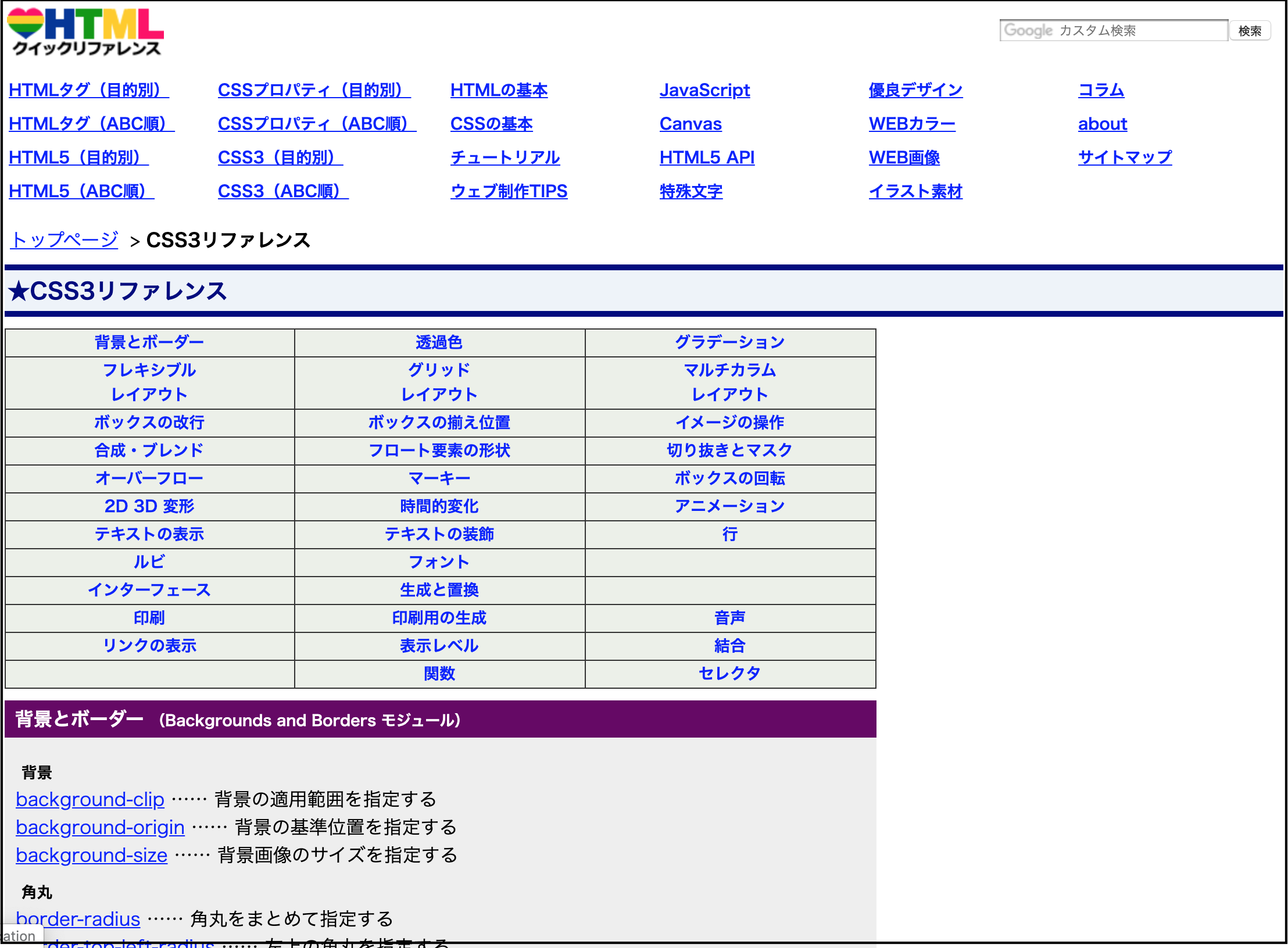Screen dimensions: 1288x948
Task: Click the 検索 search button
Action: click(x=1250, y=31)
